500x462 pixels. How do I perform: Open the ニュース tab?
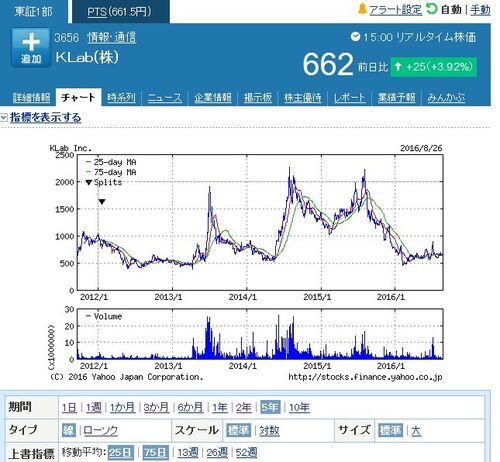pos(165,98)
